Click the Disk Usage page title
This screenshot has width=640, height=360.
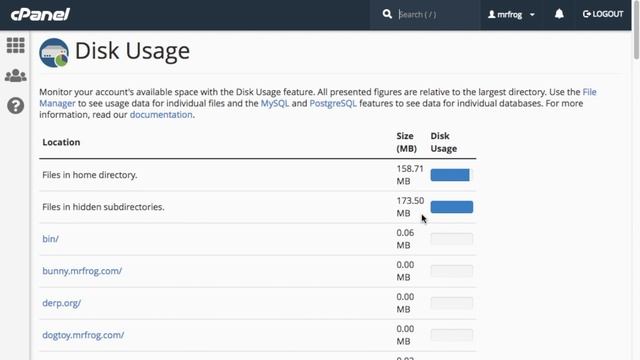point(132,51)
